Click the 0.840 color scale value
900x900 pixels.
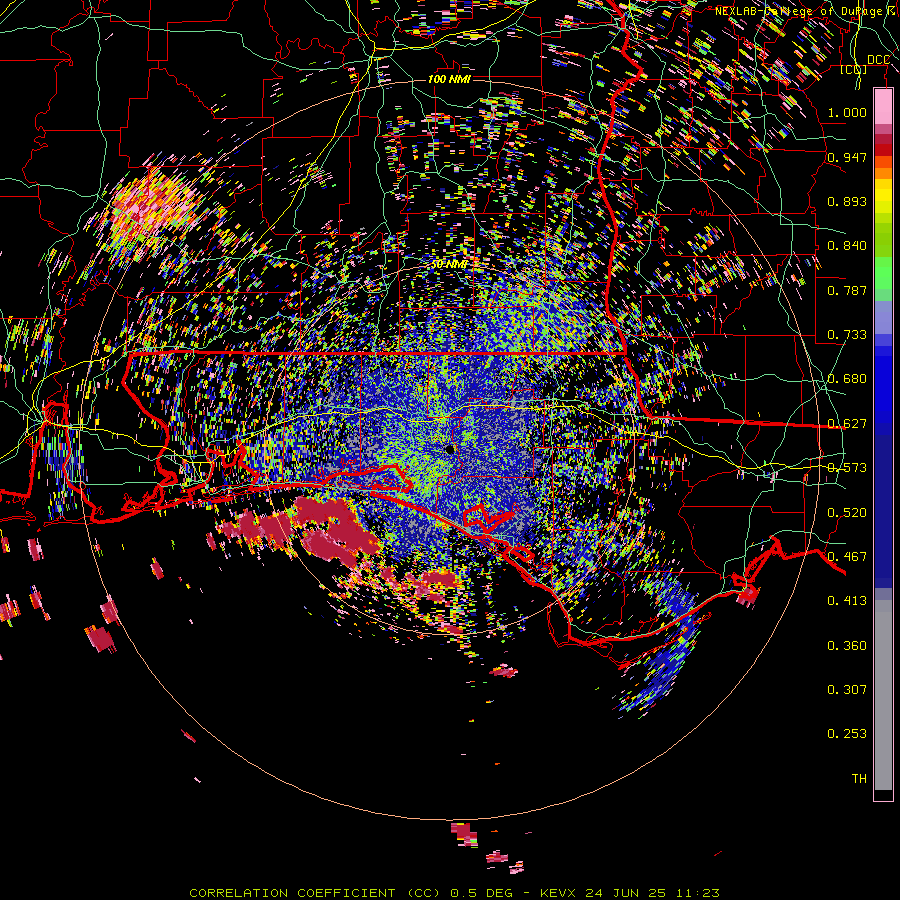[847, 246]
